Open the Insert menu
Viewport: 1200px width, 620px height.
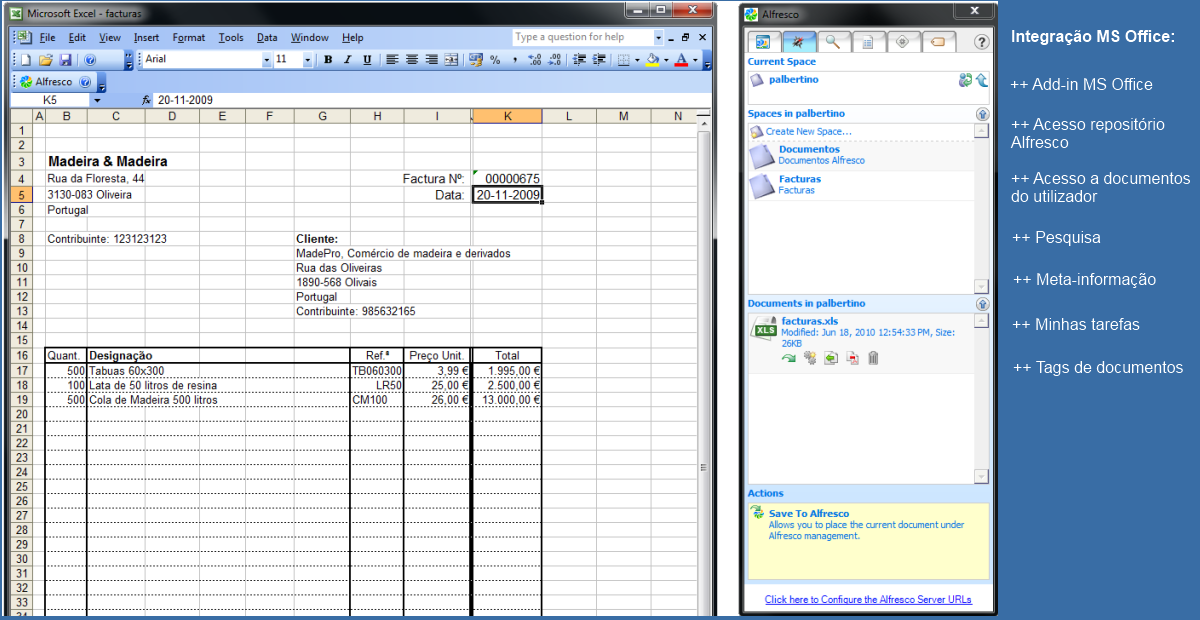[146, 38]
